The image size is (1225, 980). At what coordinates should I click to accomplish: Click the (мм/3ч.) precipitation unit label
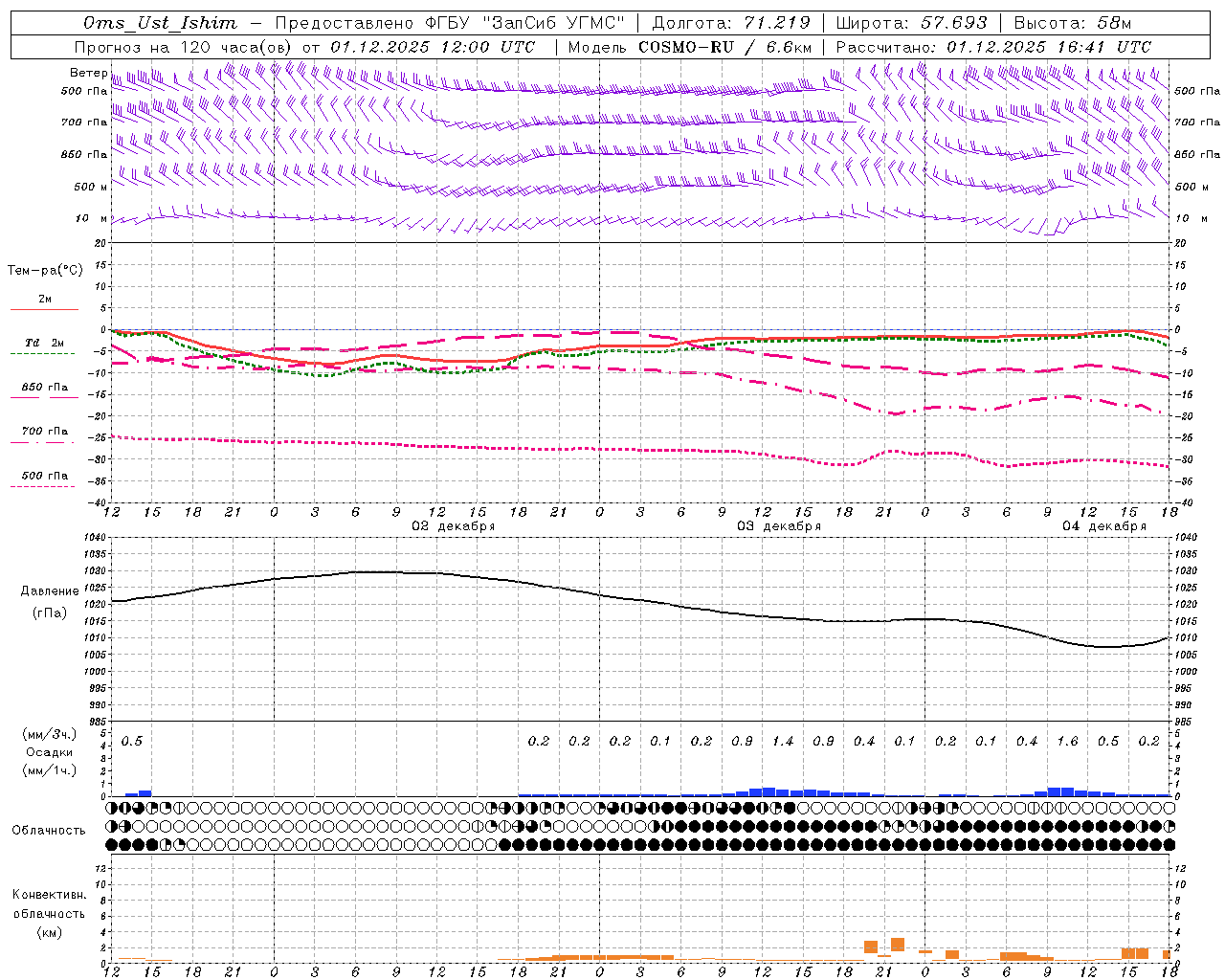[x=49, y=734]
